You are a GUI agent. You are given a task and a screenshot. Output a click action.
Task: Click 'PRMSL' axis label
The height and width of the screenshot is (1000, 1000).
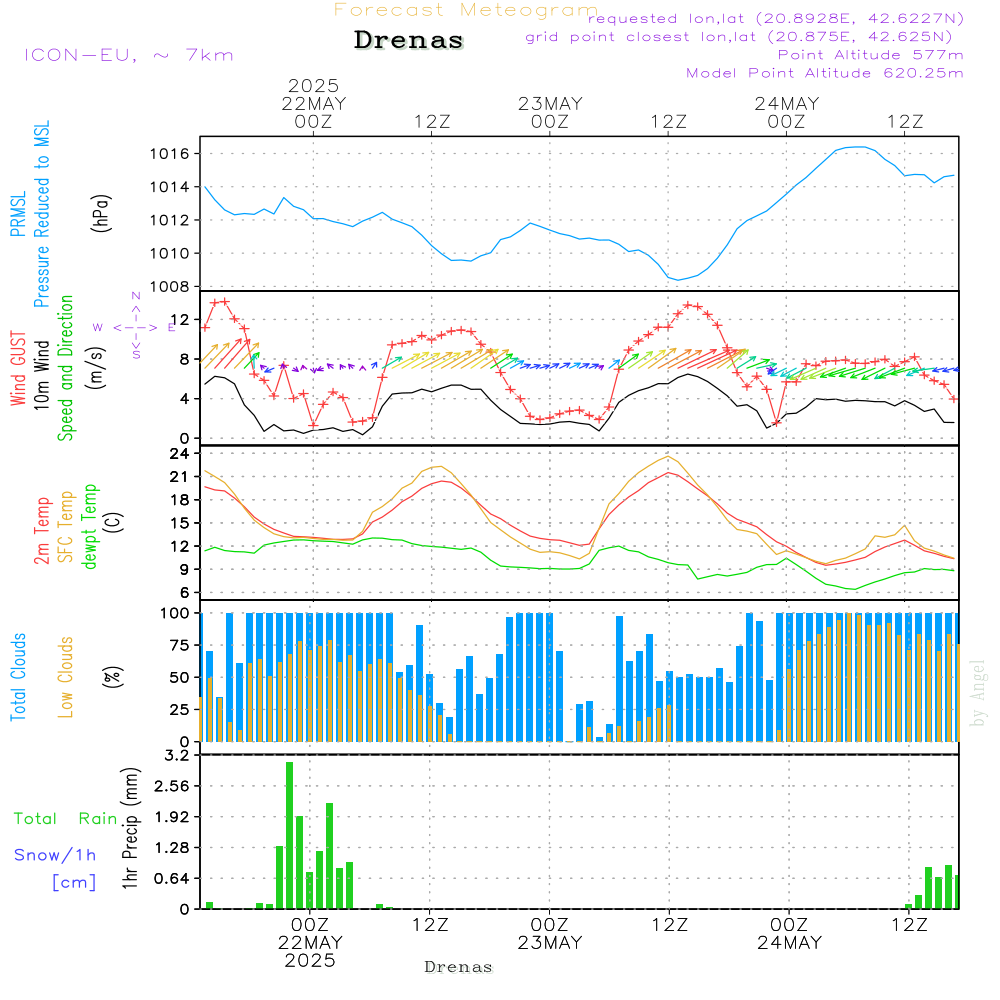18,214
